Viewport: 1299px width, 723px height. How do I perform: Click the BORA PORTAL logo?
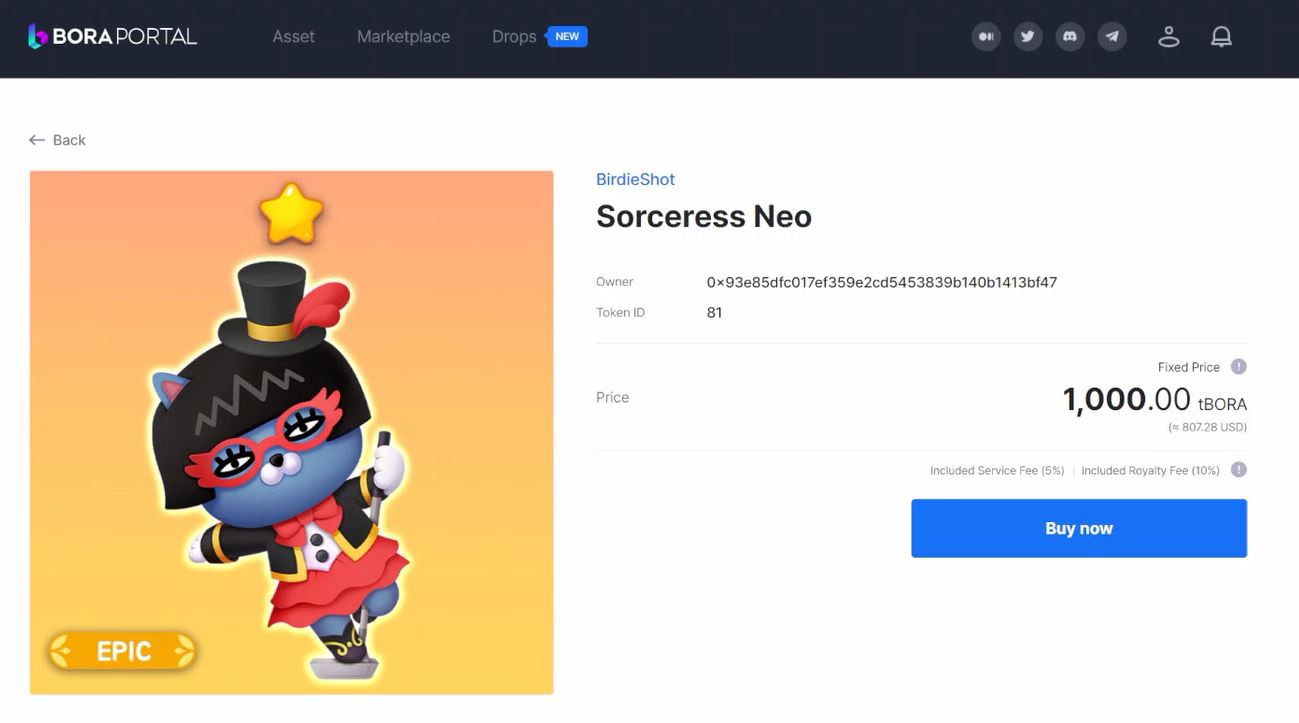(112, 36)
